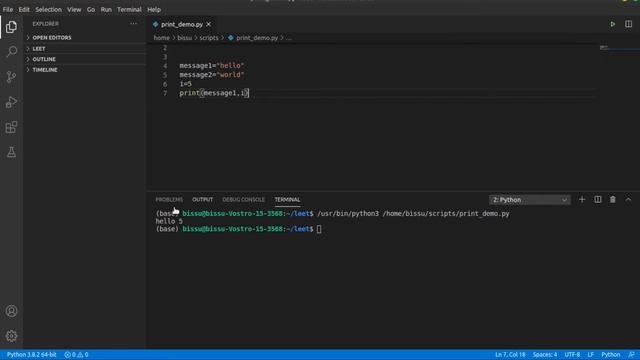This screenshot has height=360, width=640.
Task: Change encoding via UTF-8 status item
Action: pyautogui.click(x=572, y=355)
